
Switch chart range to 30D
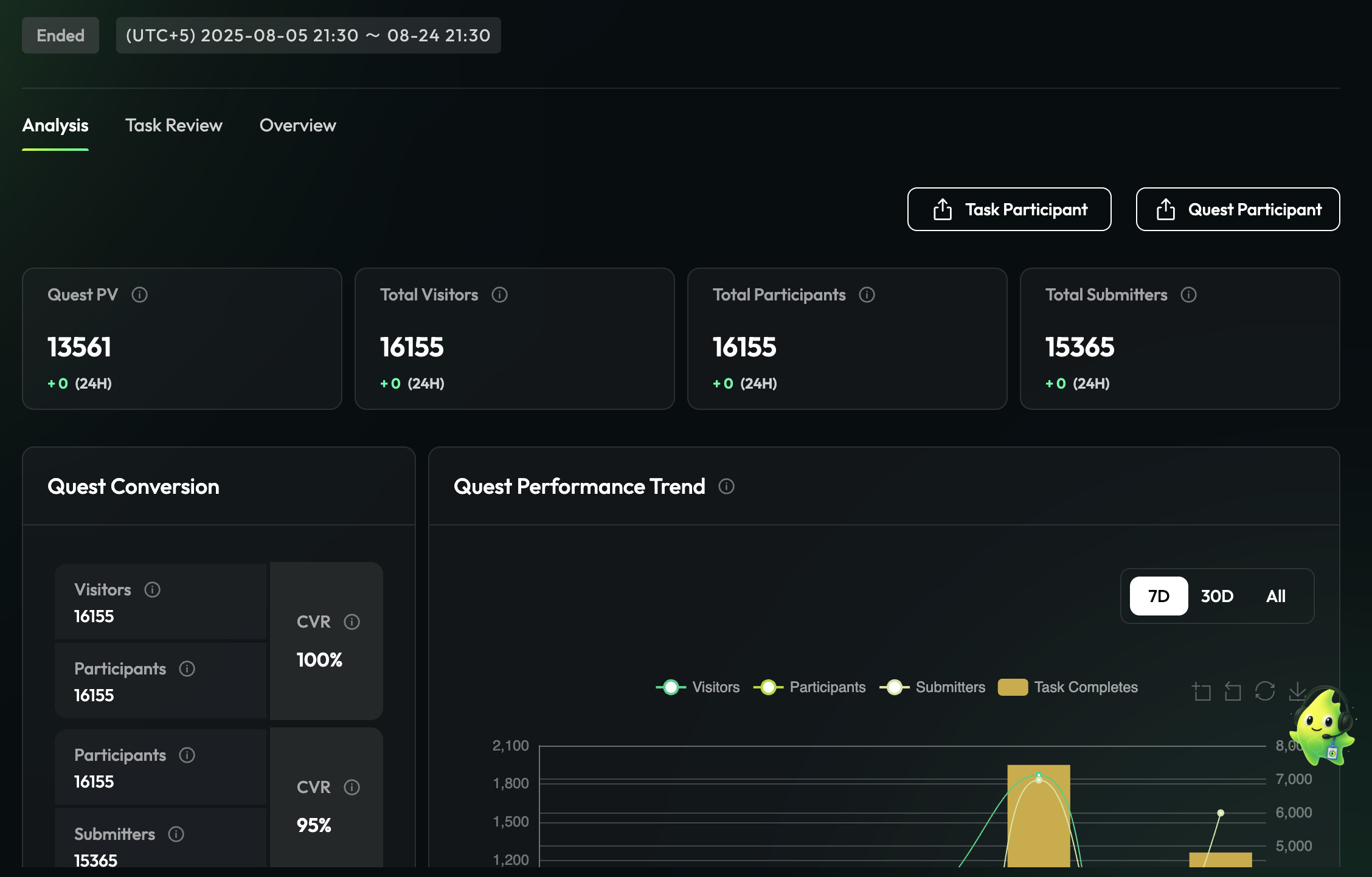1217,596
